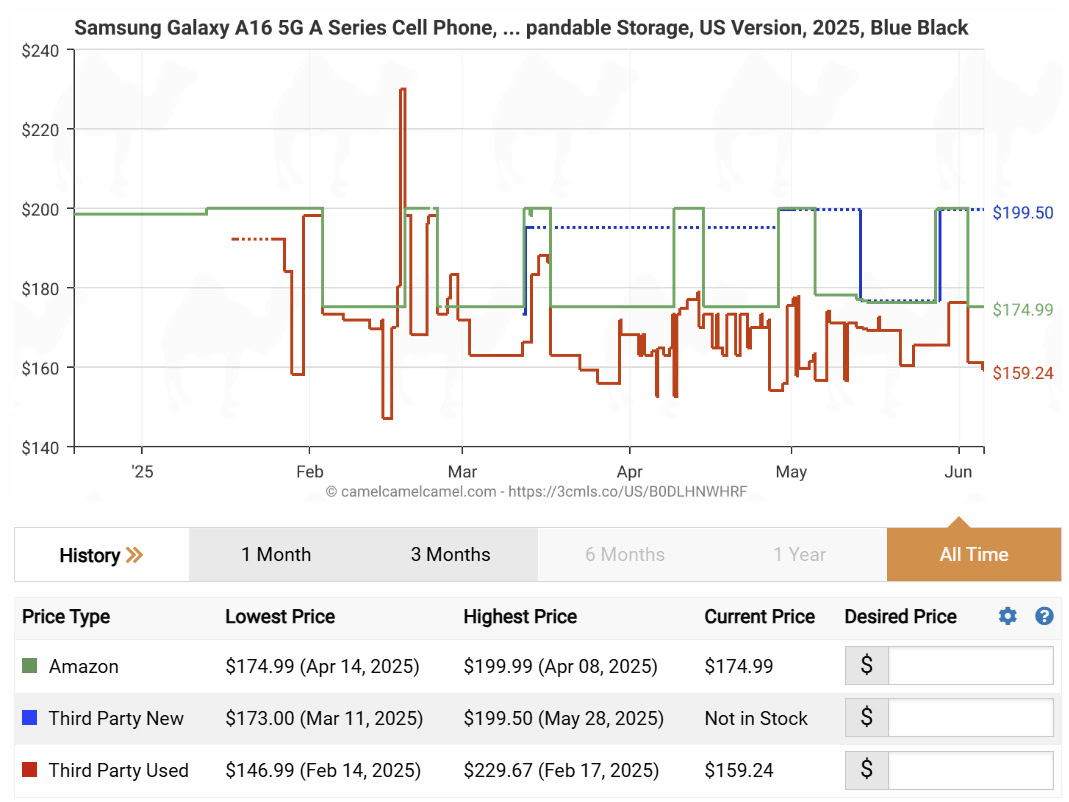The image size is (1069, 802).
Task: Click the $229.67 price spike on chart
Action: pyautogui.click(x=402, y=90)
